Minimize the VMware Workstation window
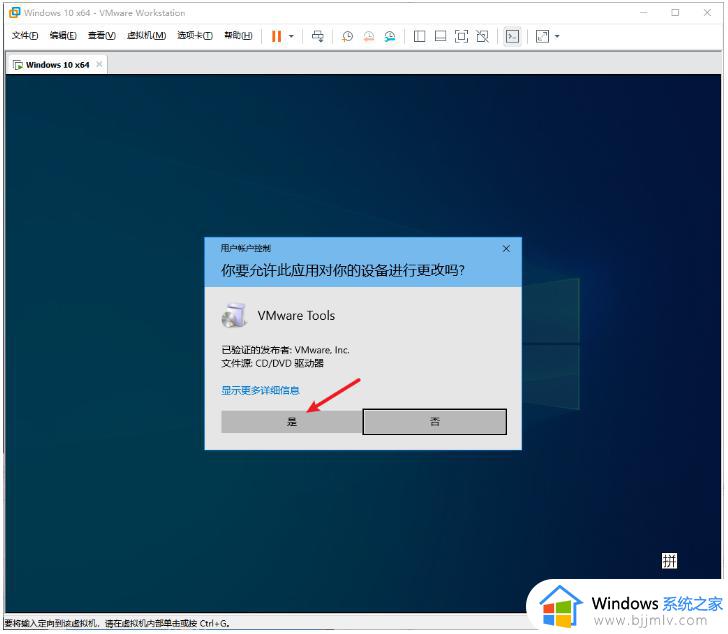 [644, 13]
